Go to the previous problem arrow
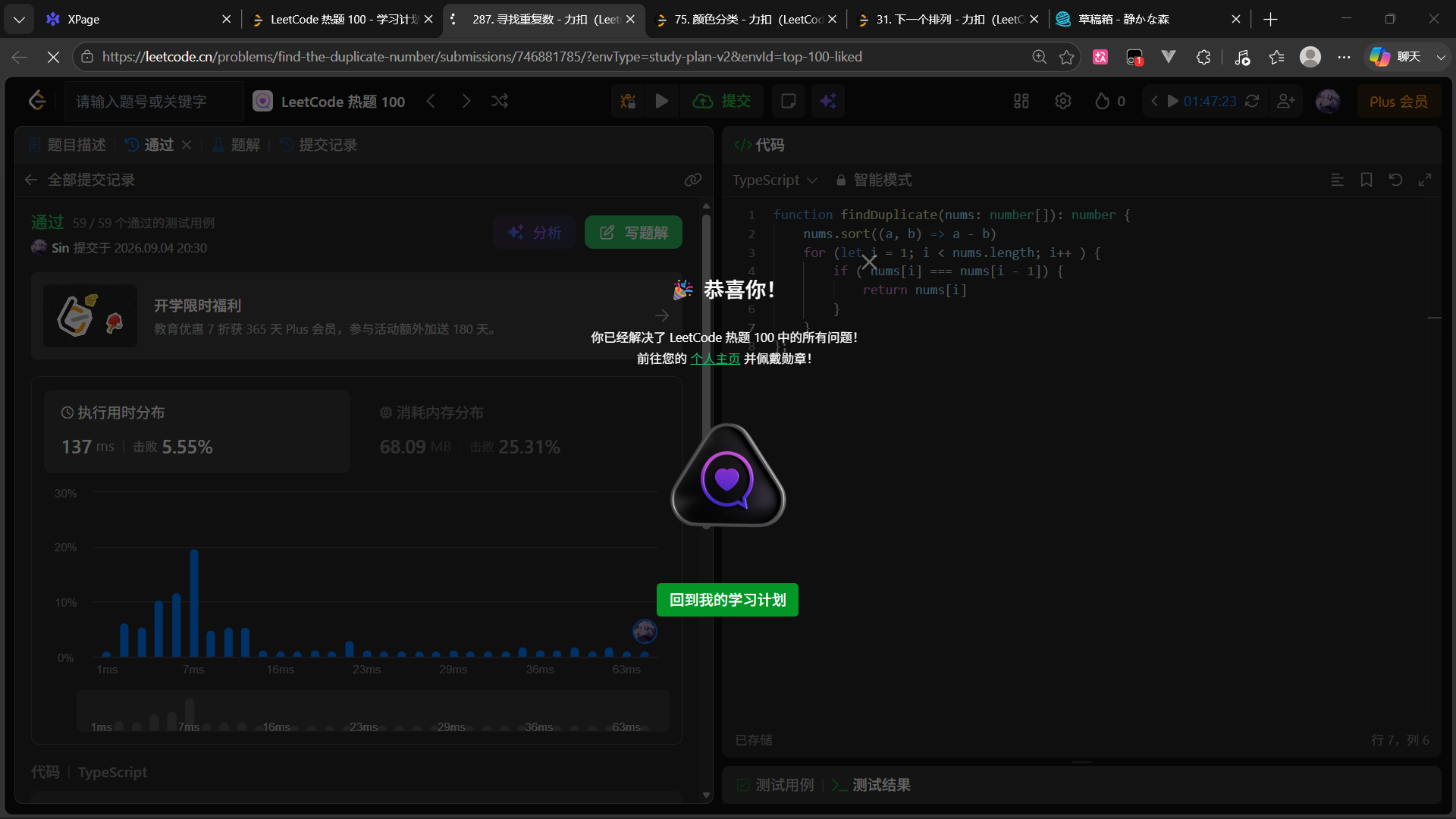The height and width of the screenshot is (819, 1456). click(431, 101)
